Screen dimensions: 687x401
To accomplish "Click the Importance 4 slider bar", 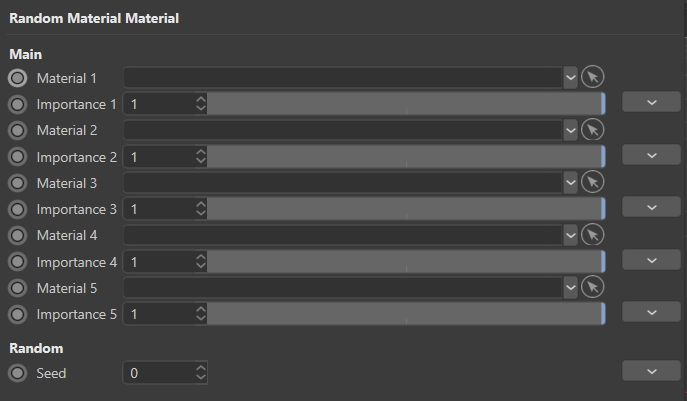I will 405,261.
